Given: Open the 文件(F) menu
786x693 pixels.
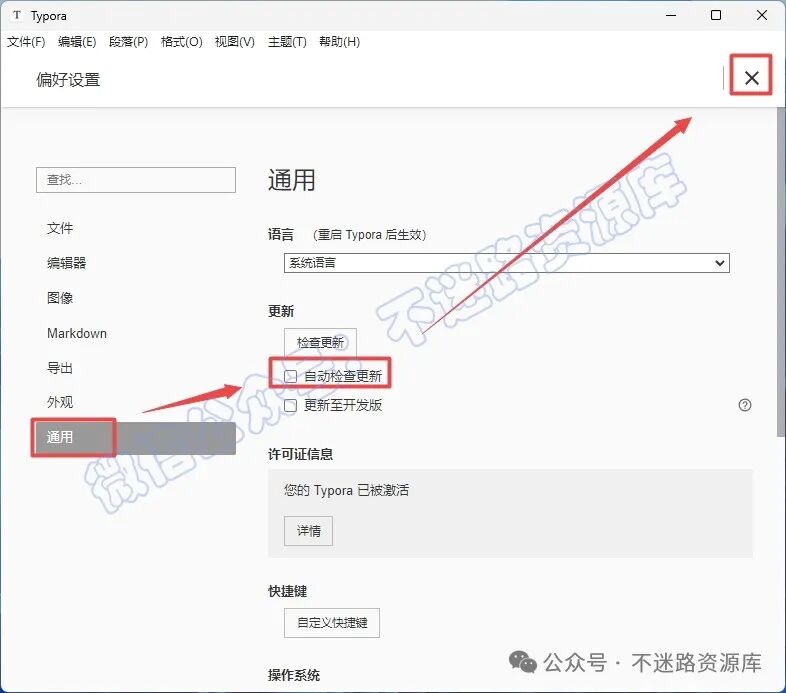Looking at the screenshot, I should tap(26, 42).
